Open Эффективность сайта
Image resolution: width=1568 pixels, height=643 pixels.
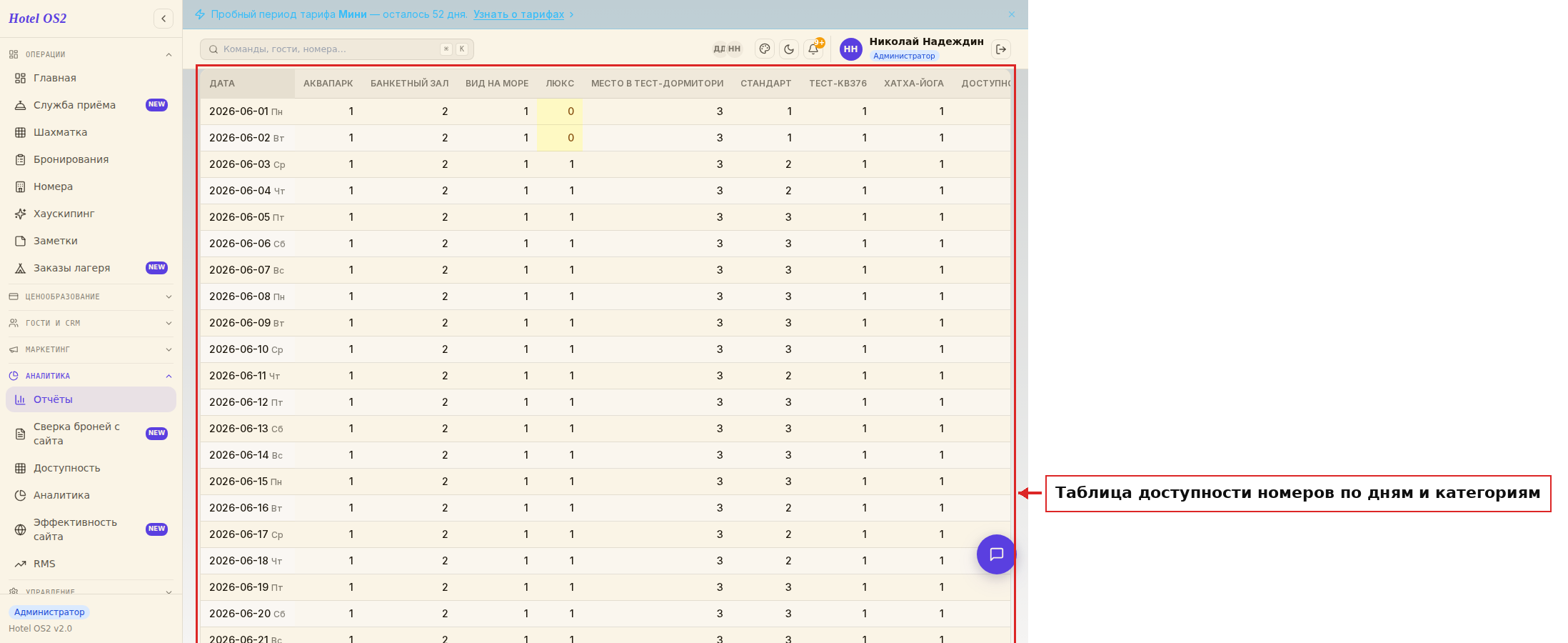[91, 529]
